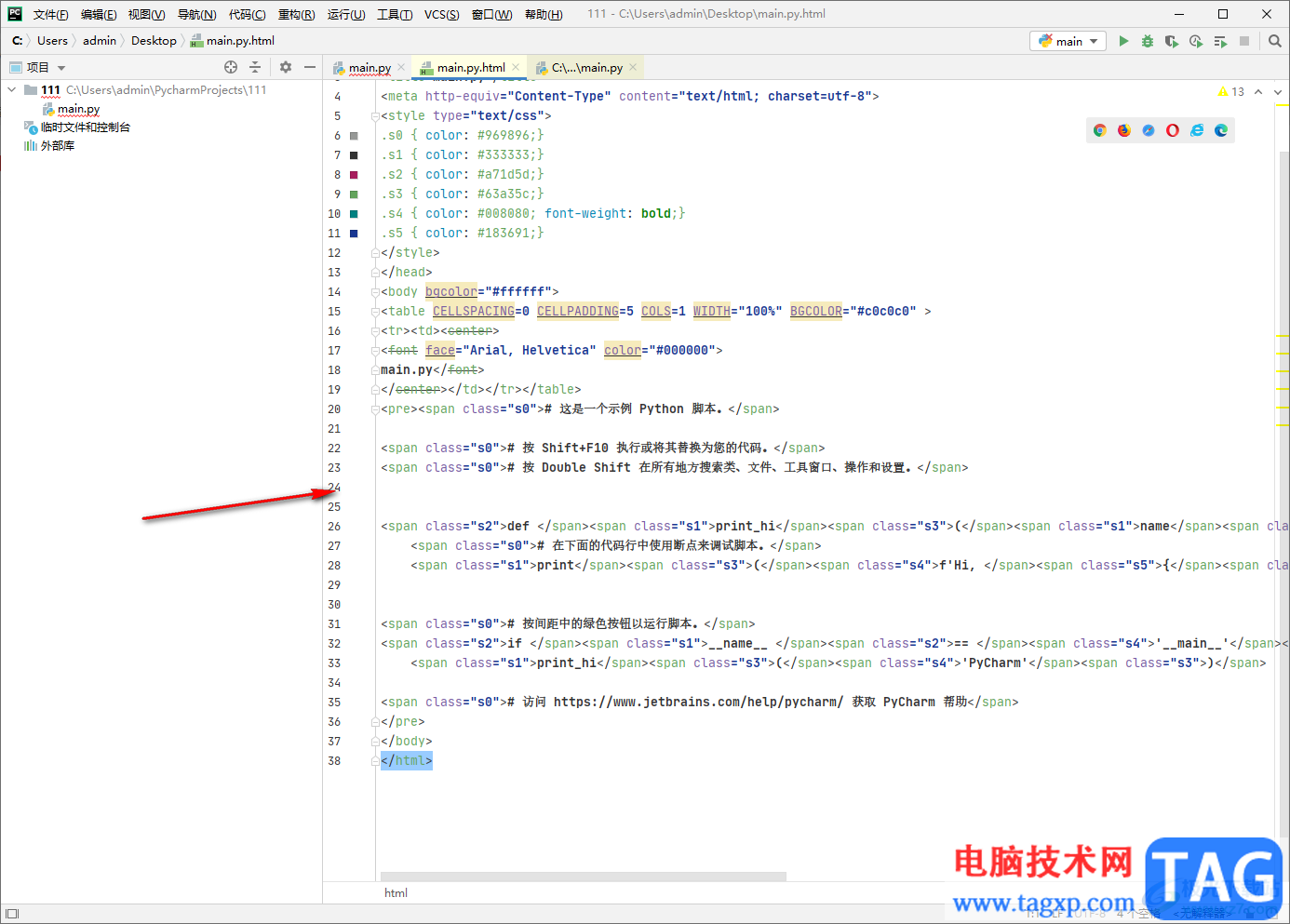Preview the page in Chrome browser
The height and width of the screenshot is (924, 1290).
click(x=1099, y=130)
